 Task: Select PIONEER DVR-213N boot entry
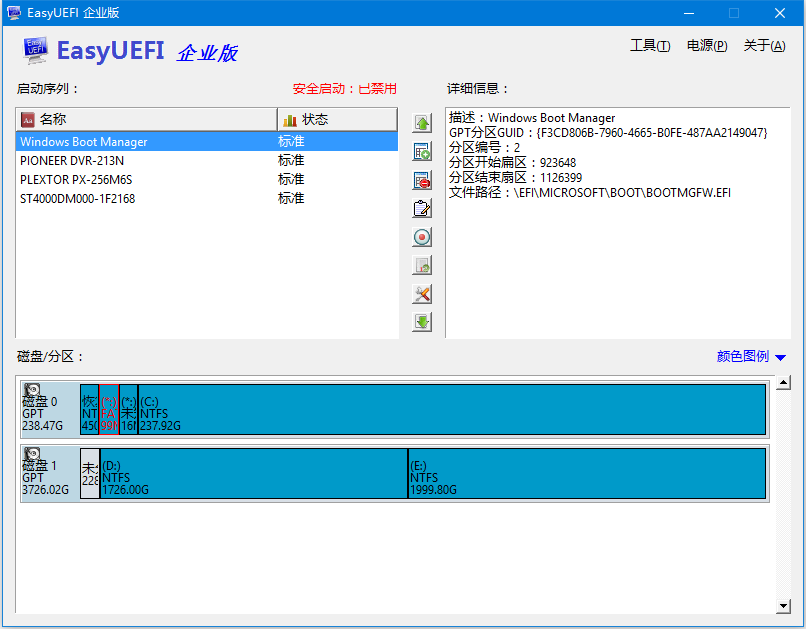tap(207, 160)
